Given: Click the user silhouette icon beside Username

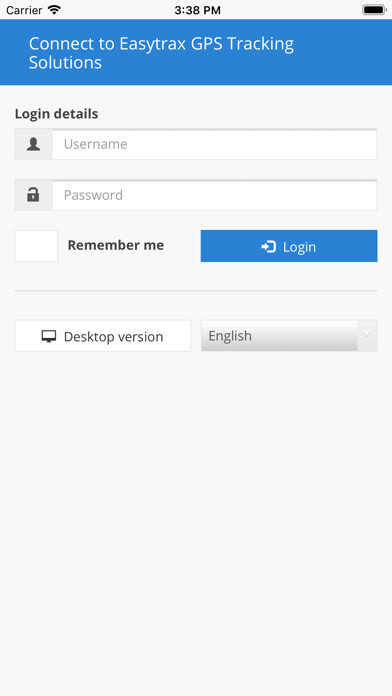Looking at the screenshot, I should pyautogui.click(x=33, y=144).
